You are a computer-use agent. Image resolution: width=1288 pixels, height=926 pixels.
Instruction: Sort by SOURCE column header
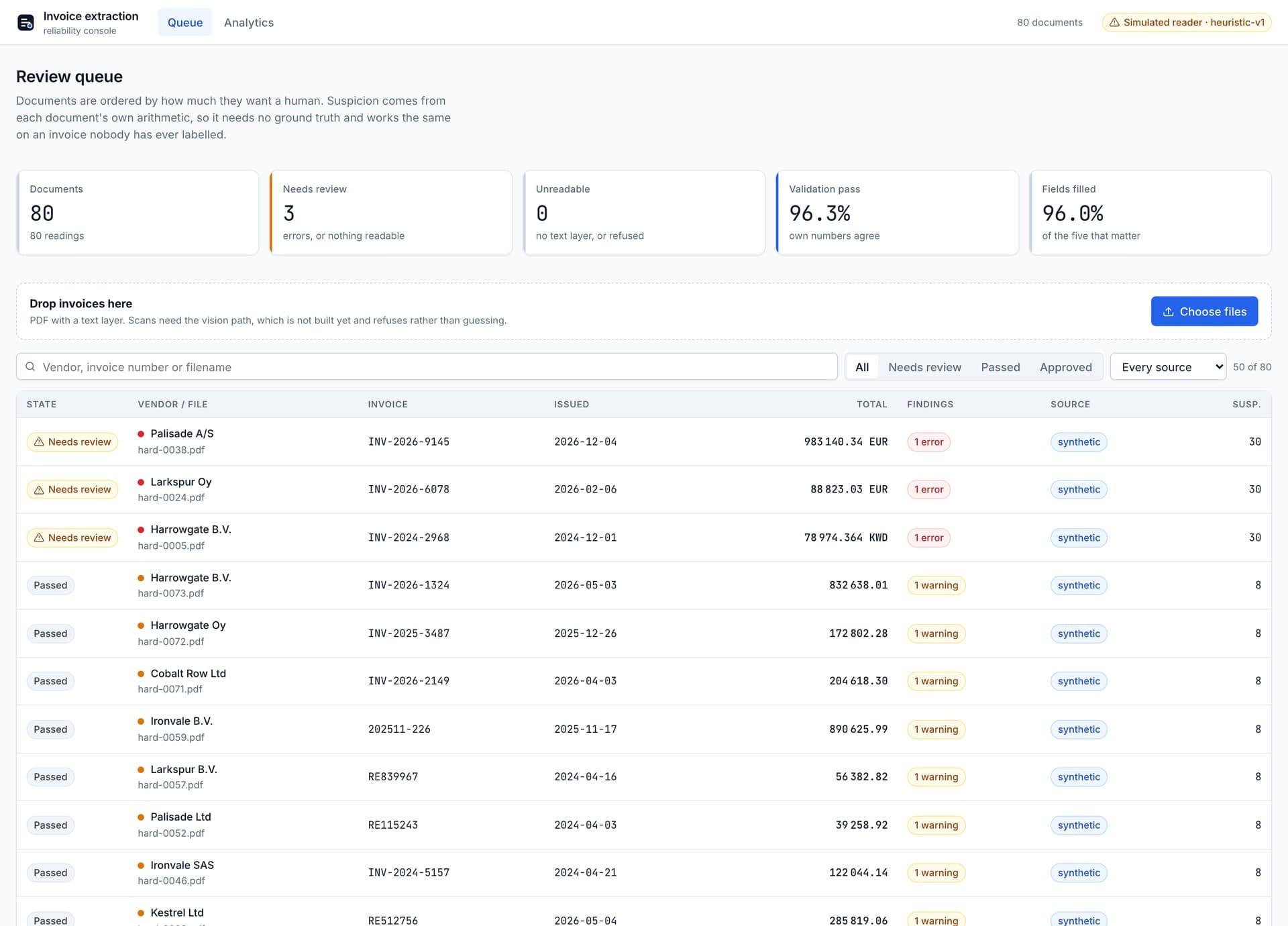click(x=1070, y=405)
